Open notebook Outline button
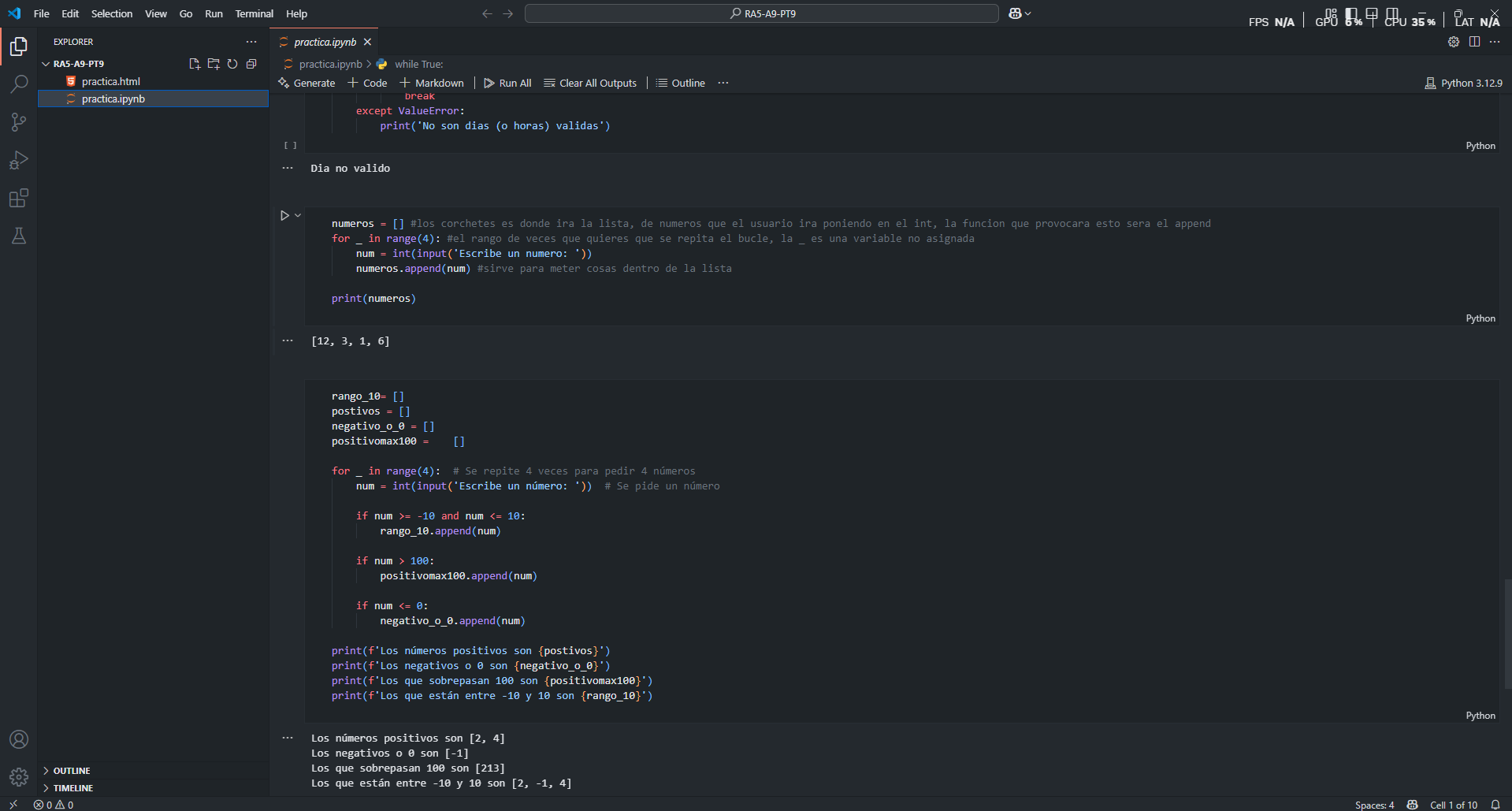Screen dimensions: 1512x811 681,83
